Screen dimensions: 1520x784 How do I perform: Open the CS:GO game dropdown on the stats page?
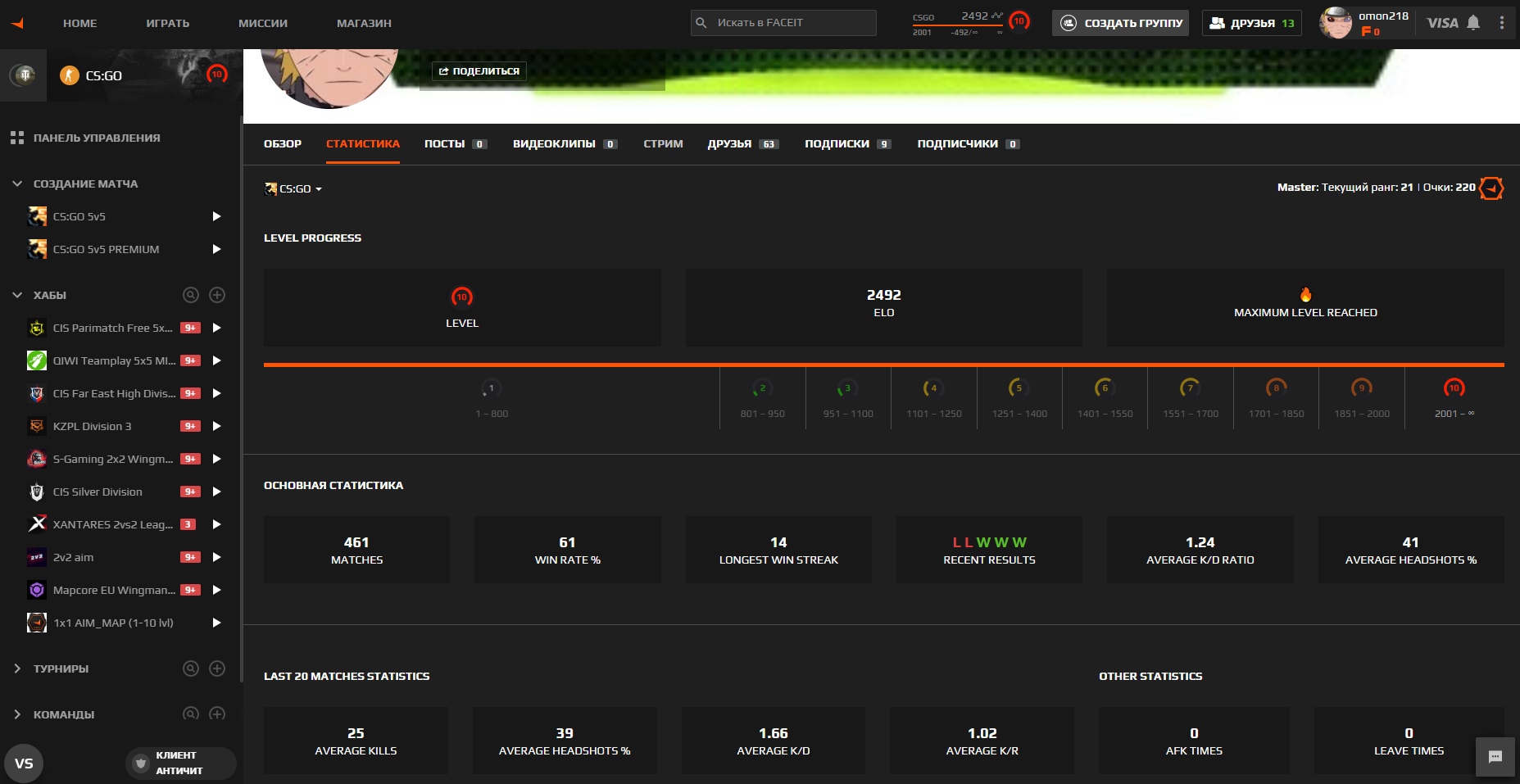tap(293, 188)
